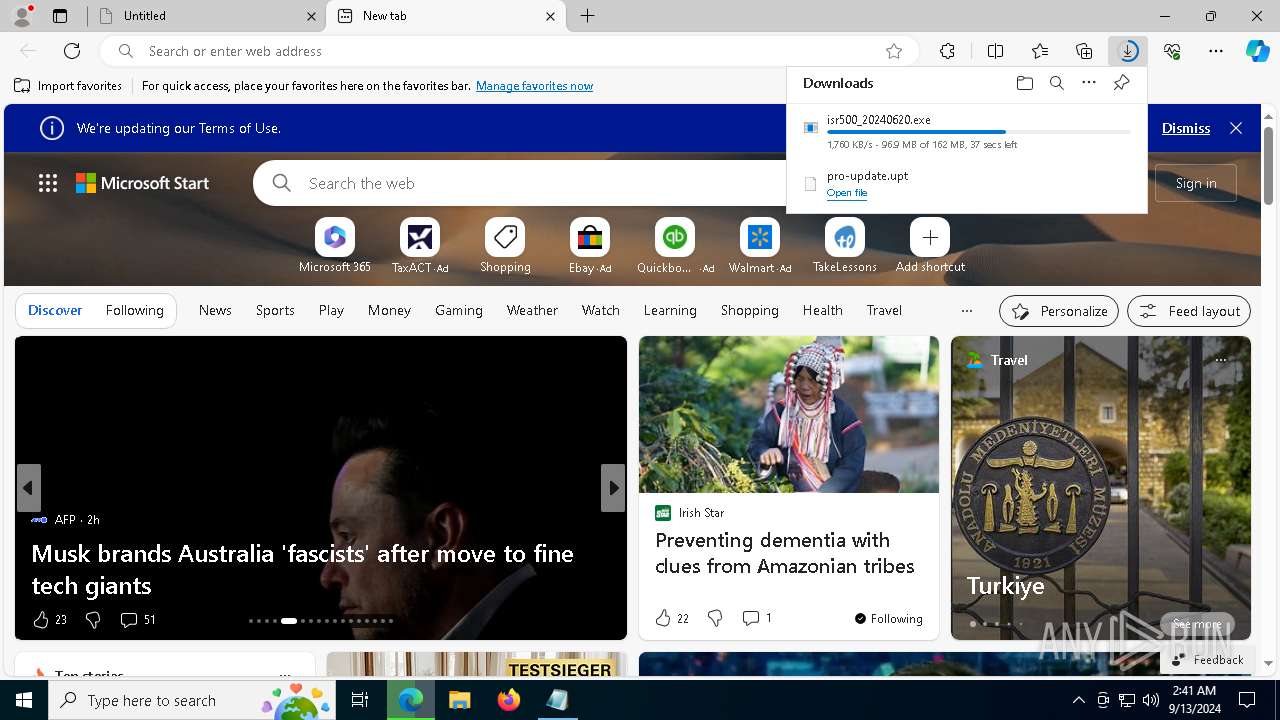Click the Sign in button
The width and height of the screenshot is (1280, 720).
pos(1196,183)
